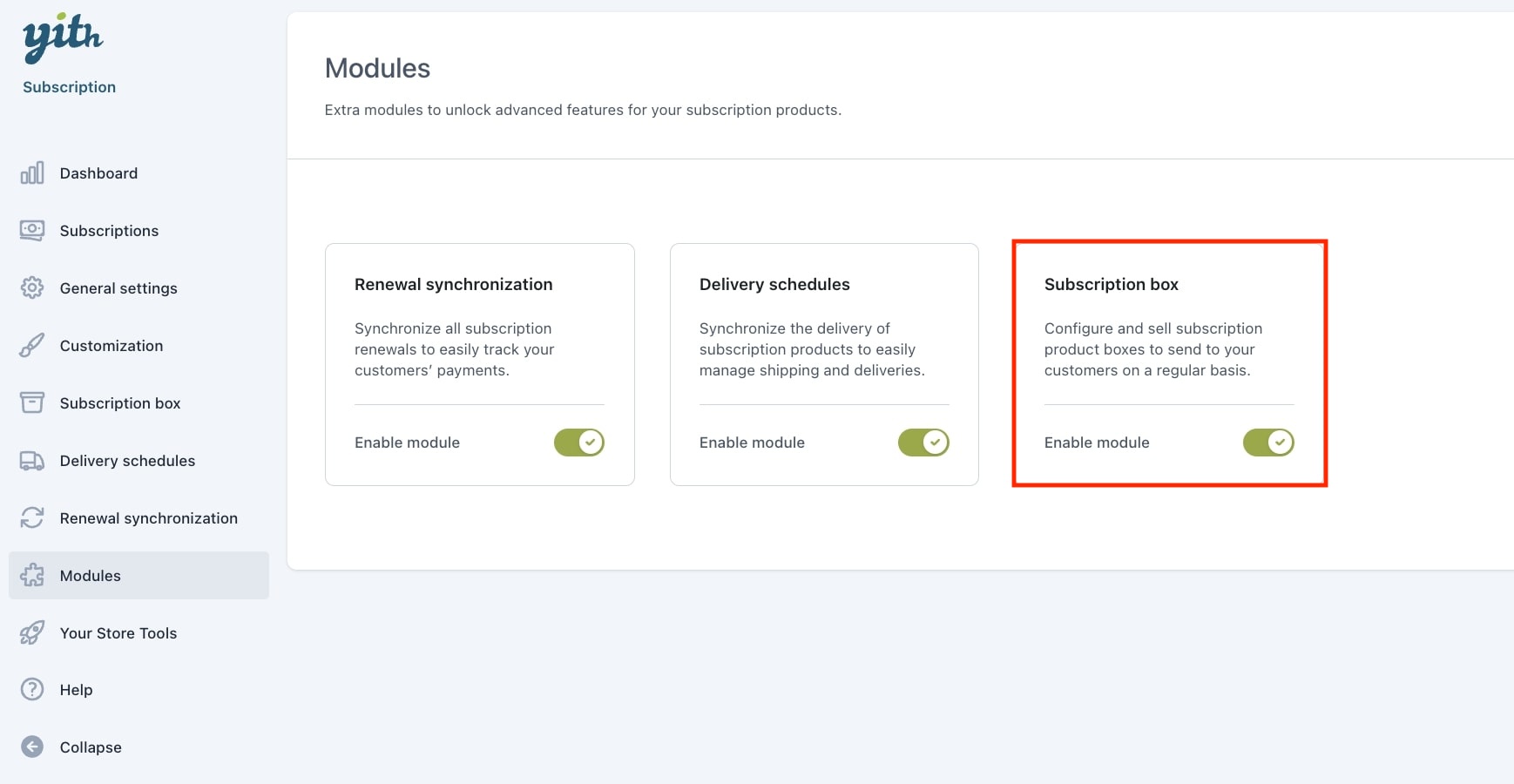Screen dimensions: 1514x784
Task: Click the Subscriptions money icon in sidebar
Action: tap(32, 231)
